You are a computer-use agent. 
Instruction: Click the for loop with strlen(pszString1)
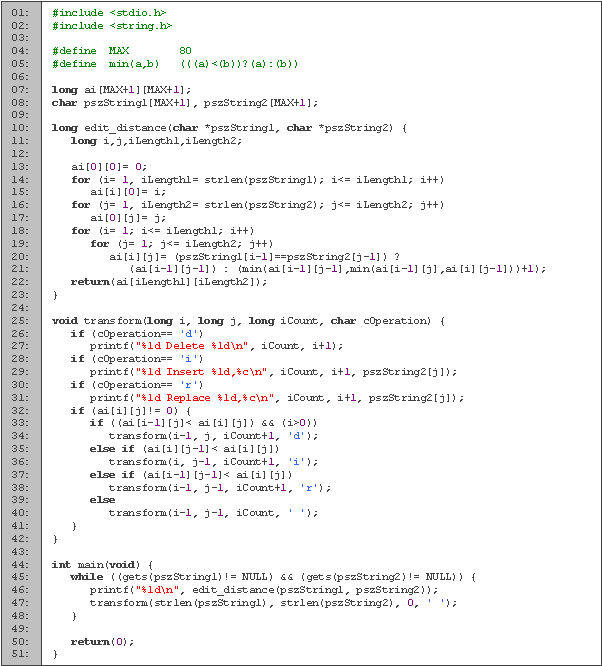point(258,180)
